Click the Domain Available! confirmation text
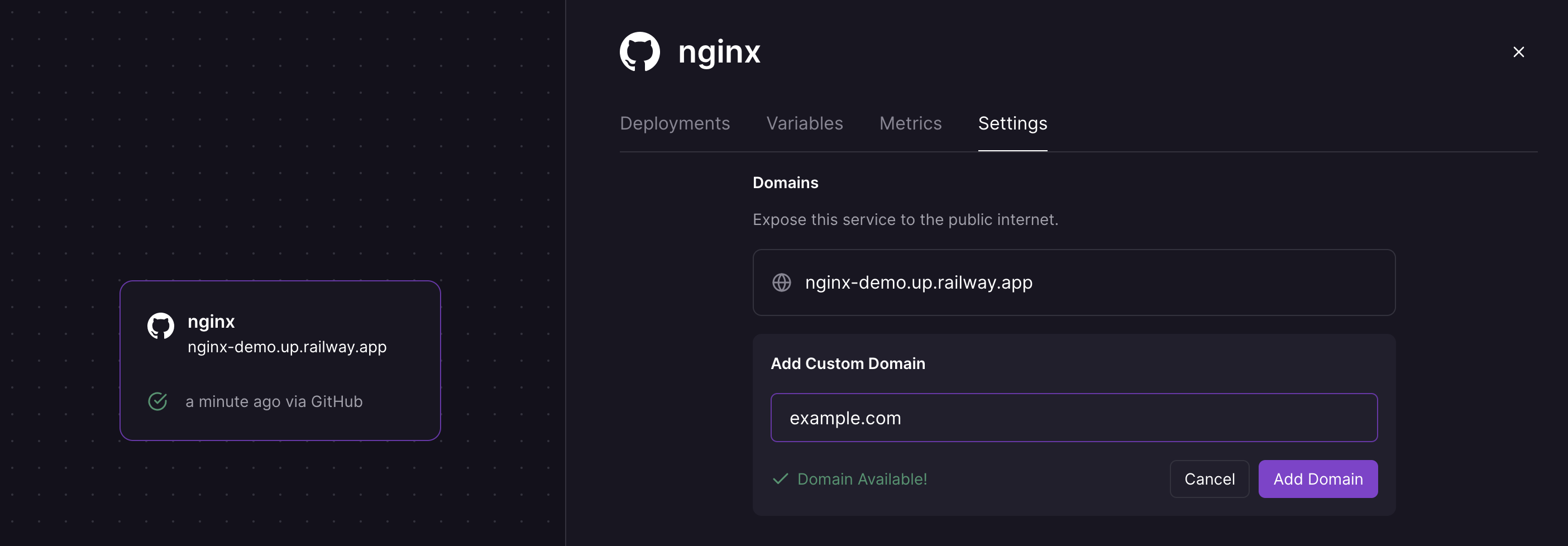The height and width of the screenshot is (546, 1568). 862,479
